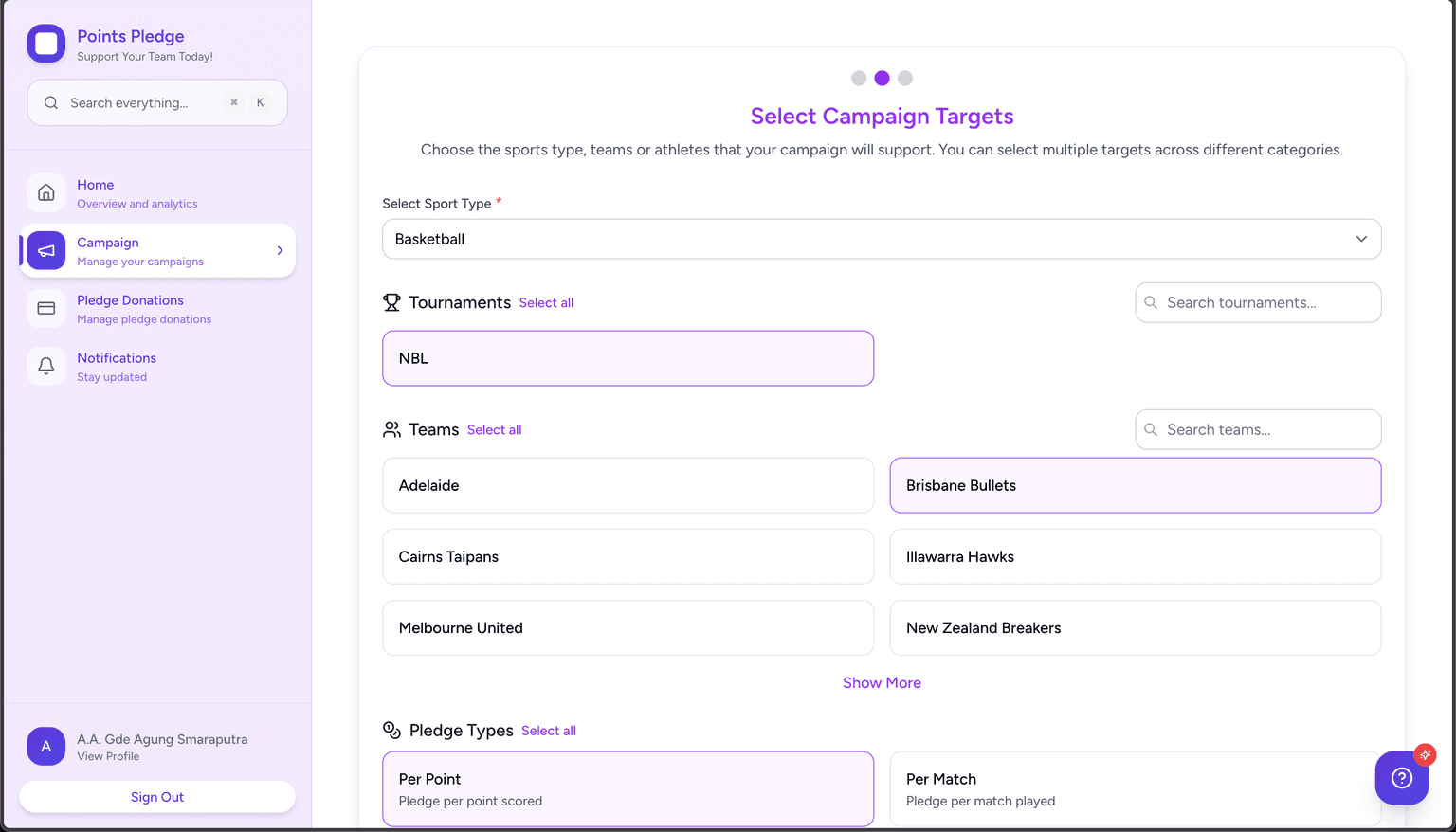The width and height of the screenshot is (1456, 832).
Task: Click Select all next to Teams
Action: click(x=494, y=429)
